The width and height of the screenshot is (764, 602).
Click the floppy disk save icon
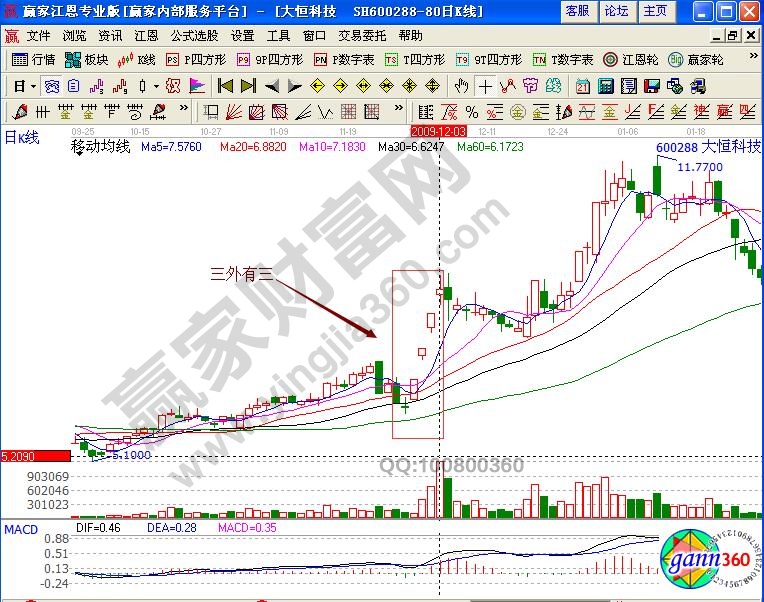point(651,85)
